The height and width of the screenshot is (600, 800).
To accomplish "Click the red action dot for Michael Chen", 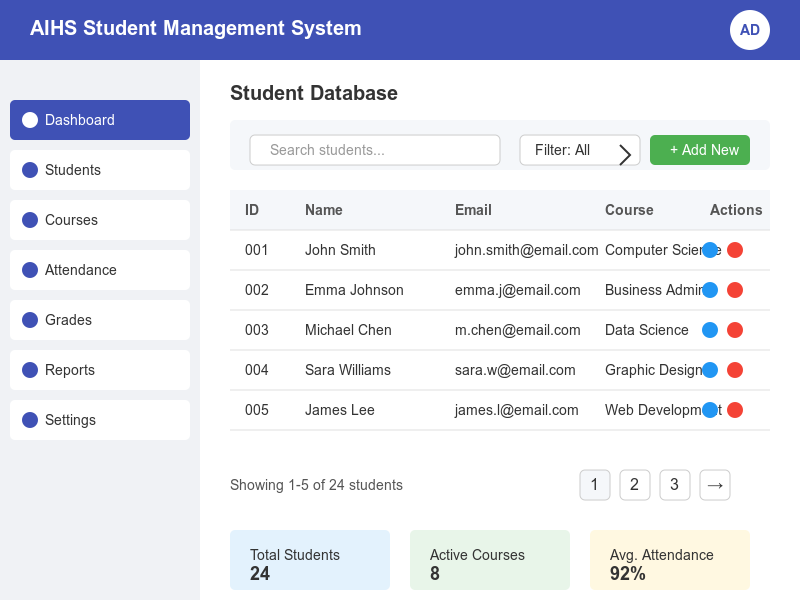I will tap(735, 330).
